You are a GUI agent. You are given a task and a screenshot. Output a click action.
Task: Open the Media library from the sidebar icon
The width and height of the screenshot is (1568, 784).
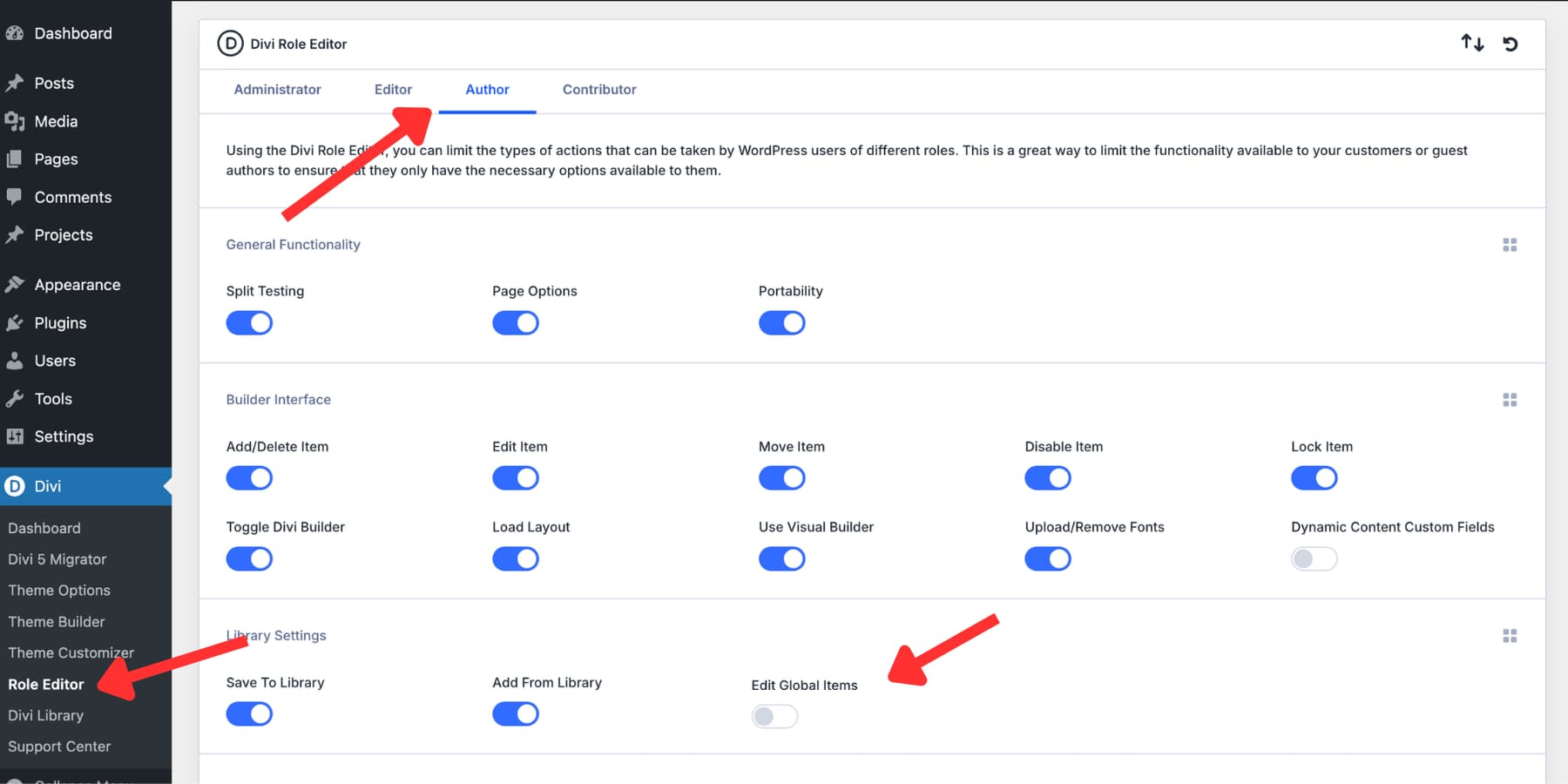pyautogui.click(x=16, y=121)
